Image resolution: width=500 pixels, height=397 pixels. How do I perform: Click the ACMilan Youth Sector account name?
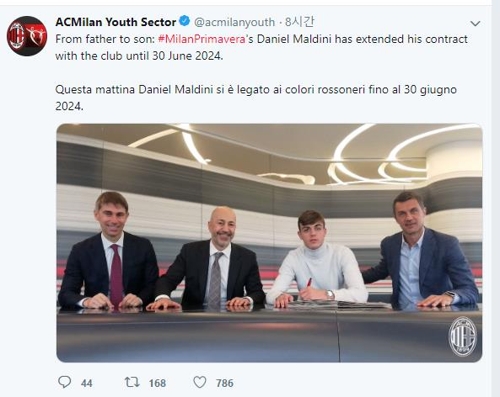pyautogui.click(x=116, y=22)
